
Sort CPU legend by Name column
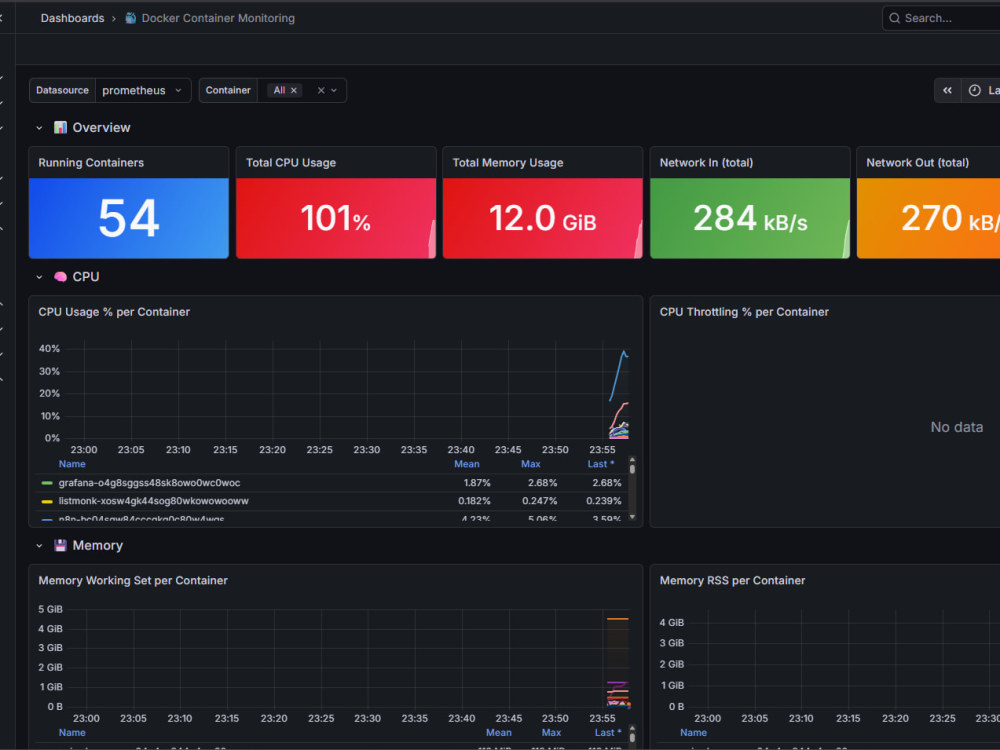pos(72,464)
